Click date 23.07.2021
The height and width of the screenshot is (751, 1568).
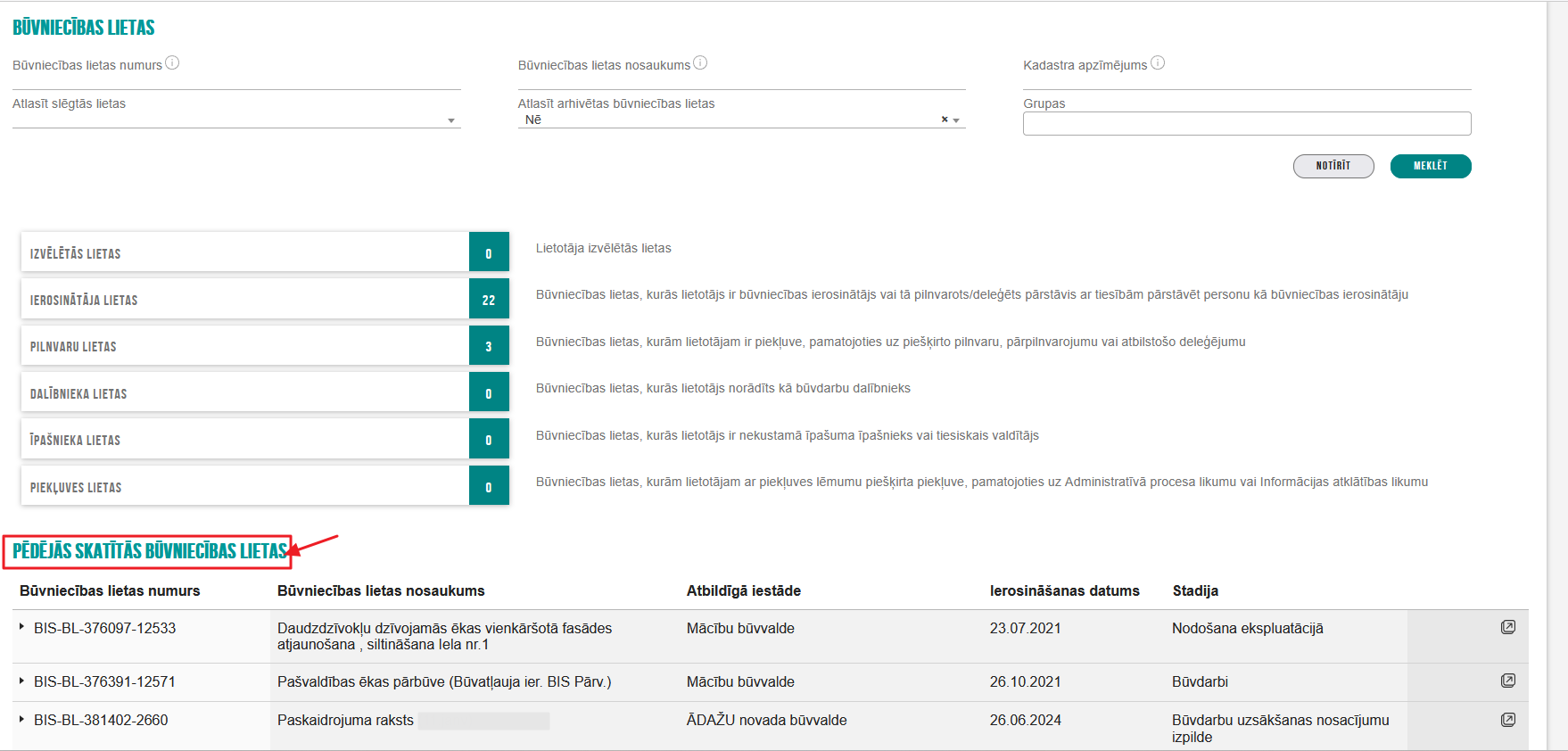click(1026, 628)
